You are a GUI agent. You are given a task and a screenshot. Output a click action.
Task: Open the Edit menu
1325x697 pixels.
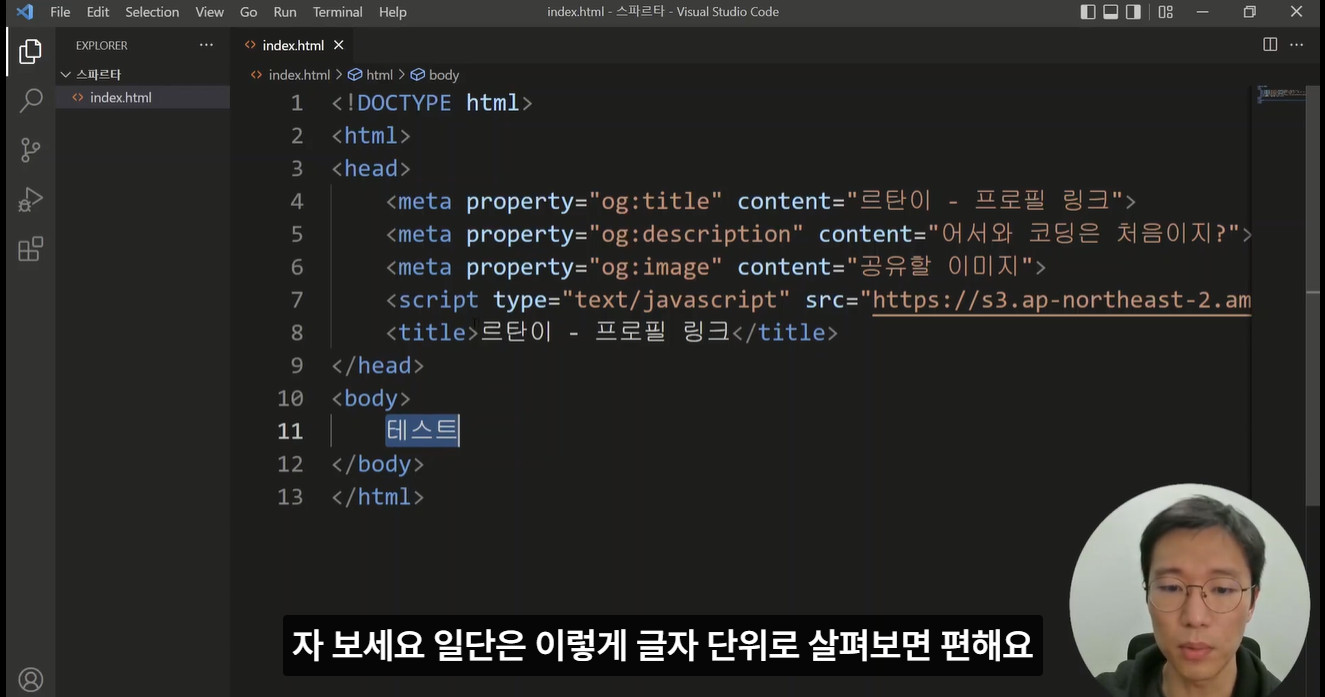pos(97,12)
